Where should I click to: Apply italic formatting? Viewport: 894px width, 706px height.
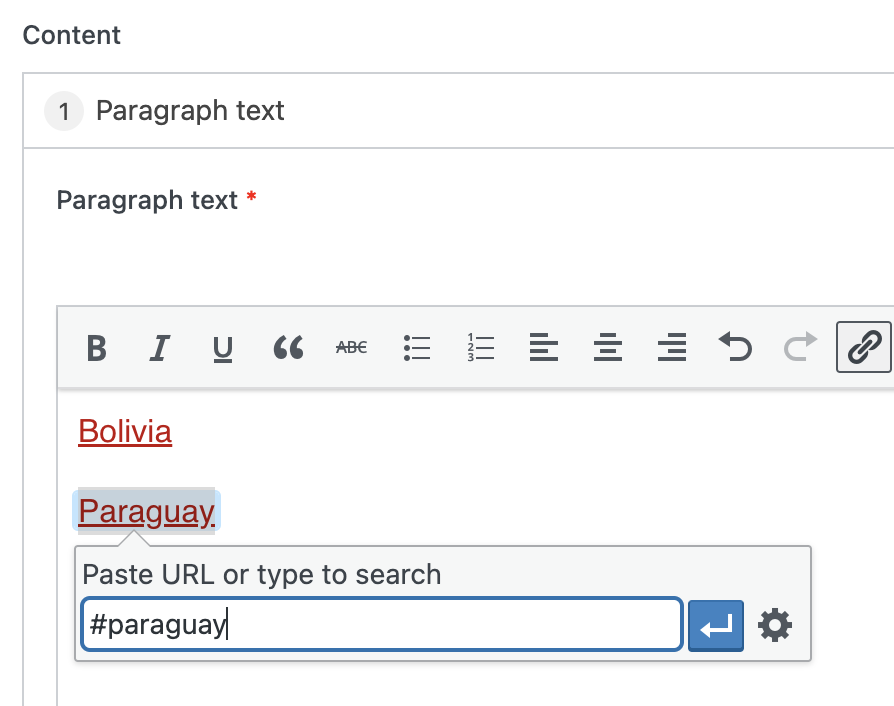[159, 348]
